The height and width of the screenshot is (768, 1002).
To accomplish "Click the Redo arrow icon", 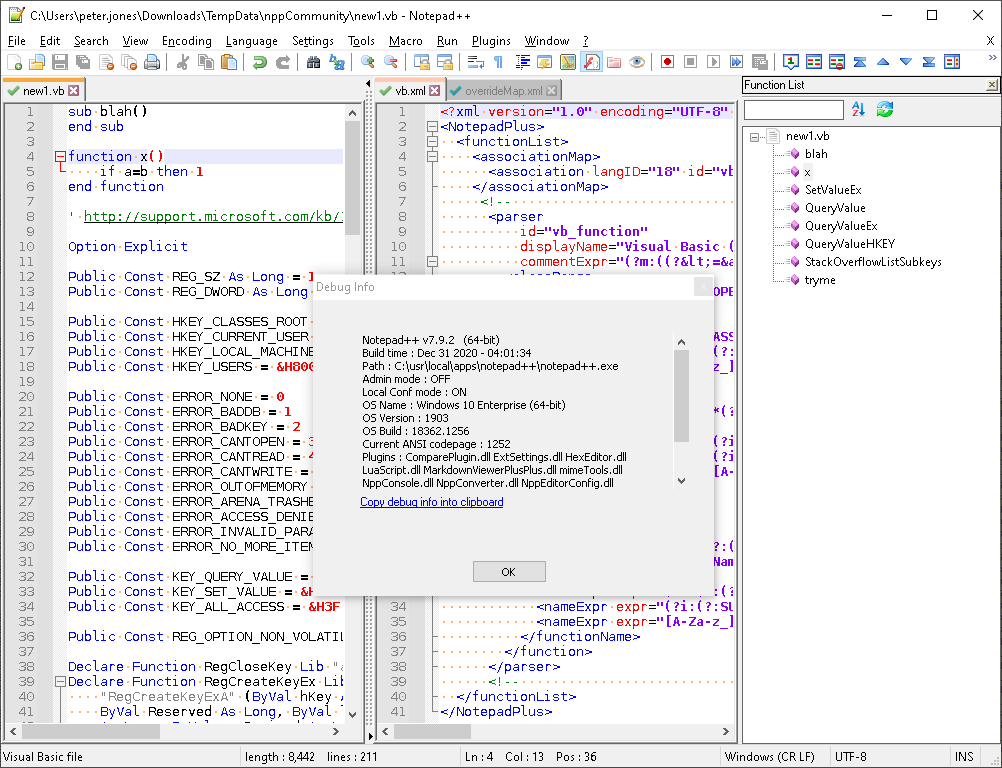I will click(282, 62).
